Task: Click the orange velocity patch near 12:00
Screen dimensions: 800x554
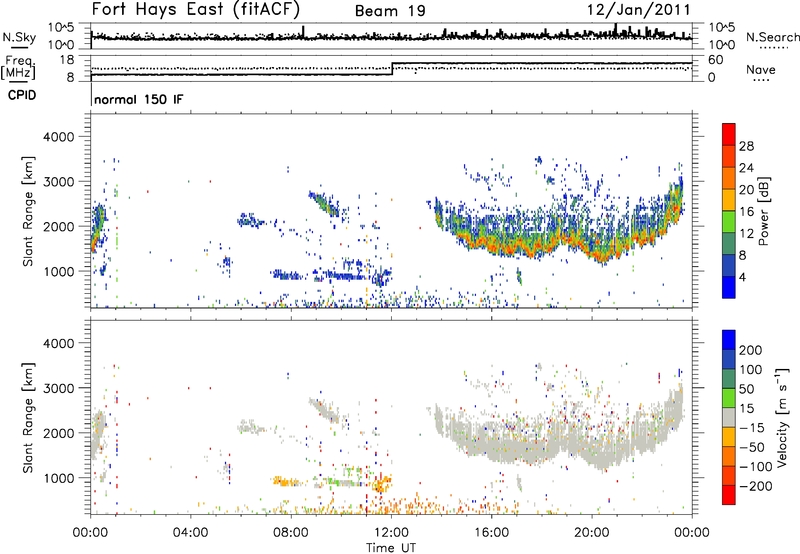Action: [381, 484]
